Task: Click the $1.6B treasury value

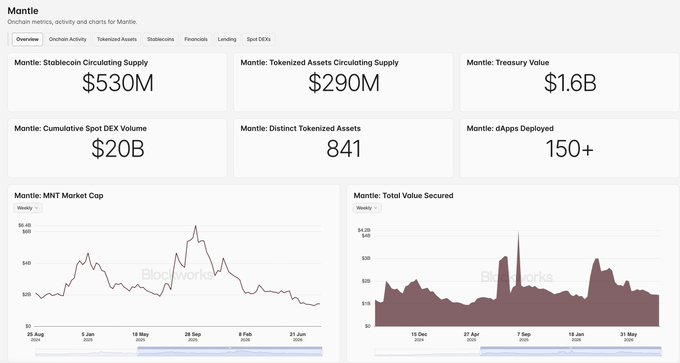Action: [x=570, y=83]
